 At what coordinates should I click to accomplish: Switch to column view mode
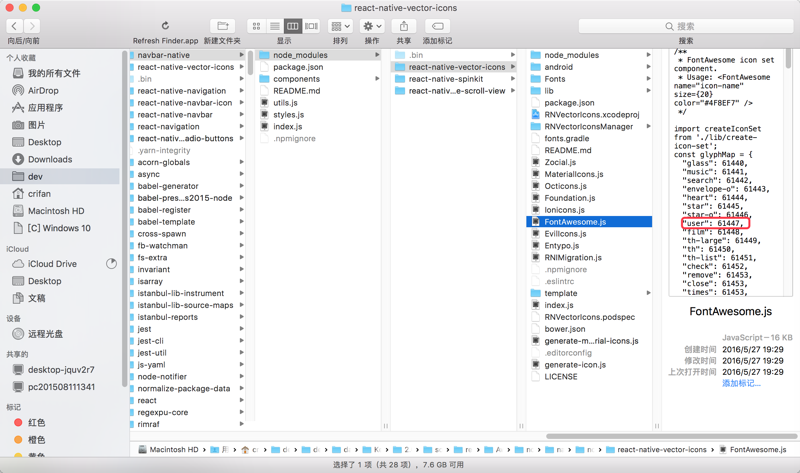[293, 26]
